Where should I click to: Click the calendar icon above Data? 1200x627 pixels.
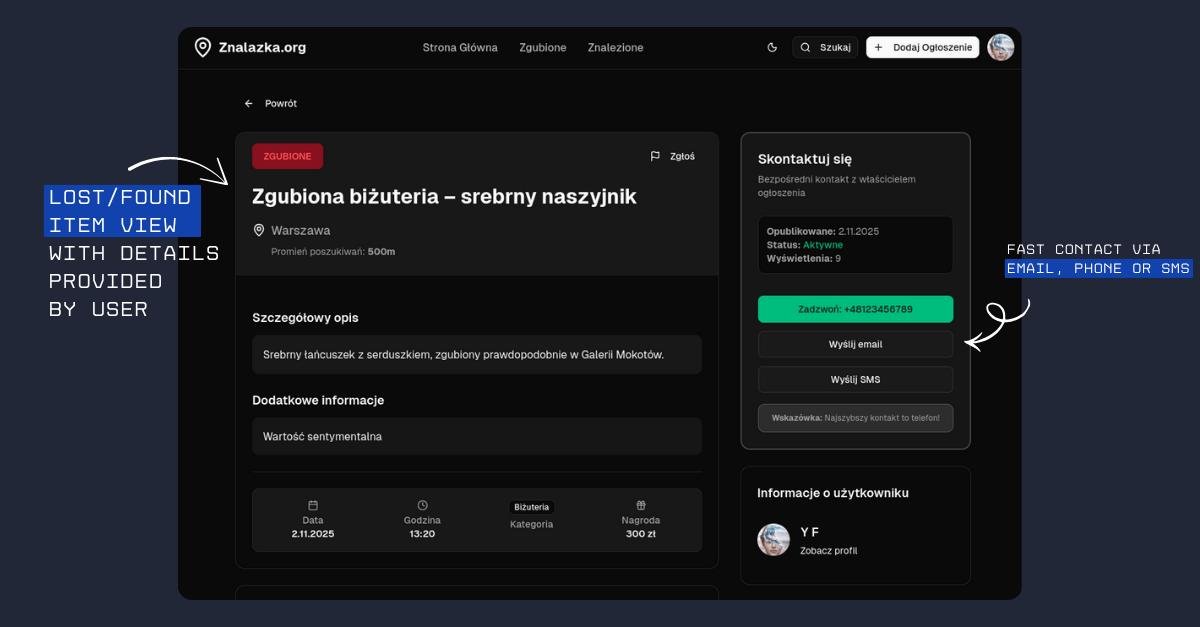[313, 505]
